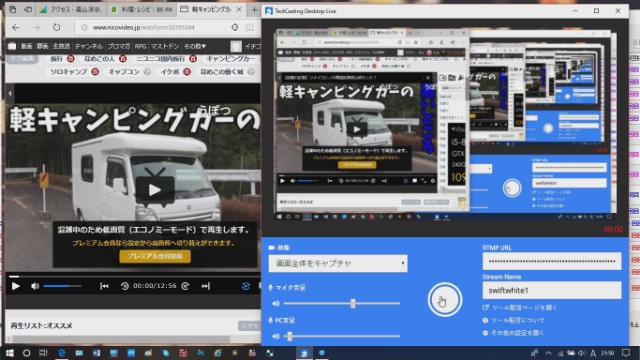
Task: Click the 再生リスト:オススメ heading
Action: (41, 326)
